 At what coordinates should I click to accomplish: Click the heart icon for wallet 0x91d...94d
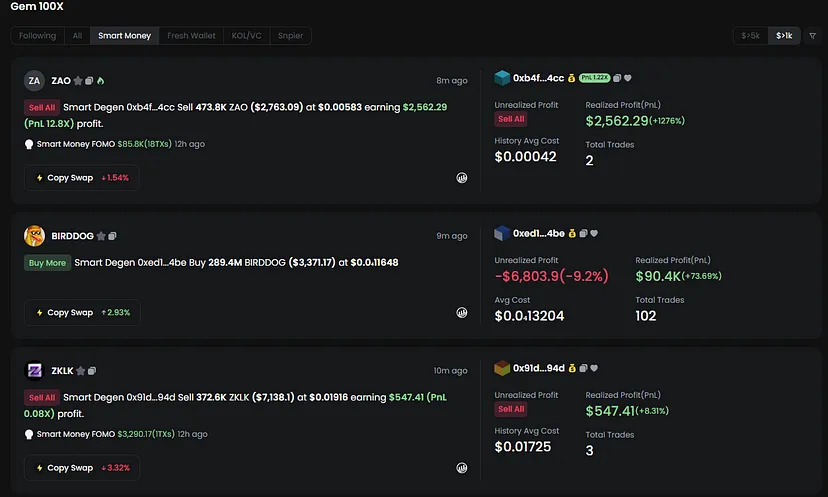coord(594,369)
